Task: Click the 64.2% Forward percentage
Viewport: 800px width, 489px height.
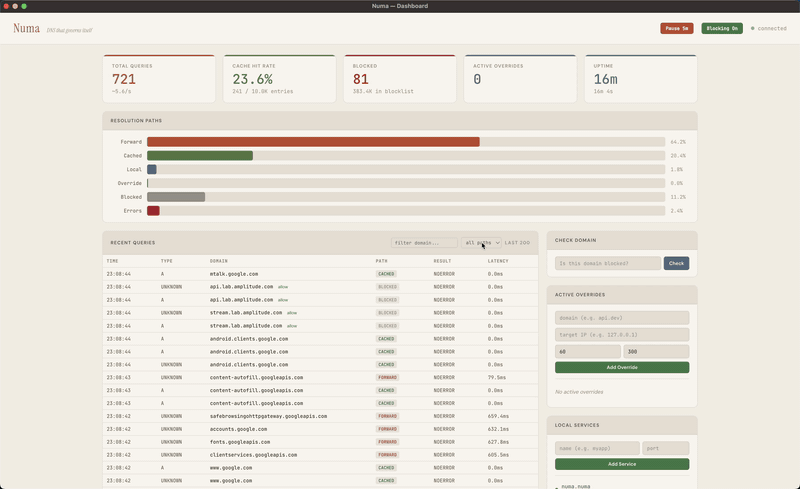Action: [x=678, y=142]
